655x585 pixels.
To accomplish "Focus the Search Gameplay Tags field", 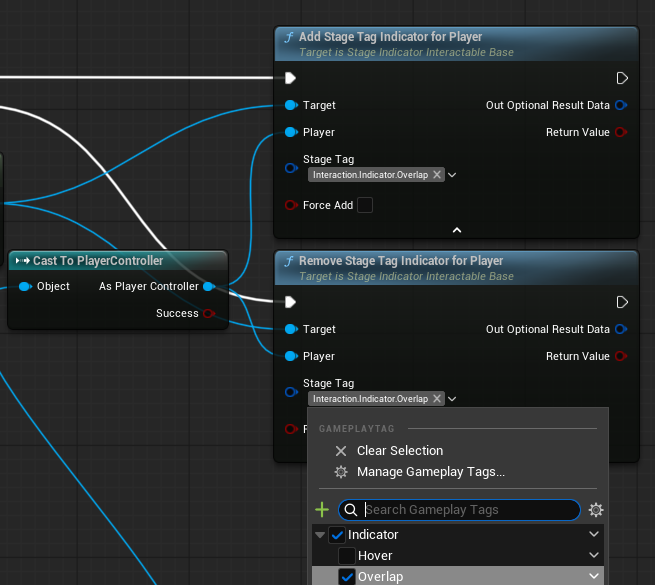I will 459,510.
